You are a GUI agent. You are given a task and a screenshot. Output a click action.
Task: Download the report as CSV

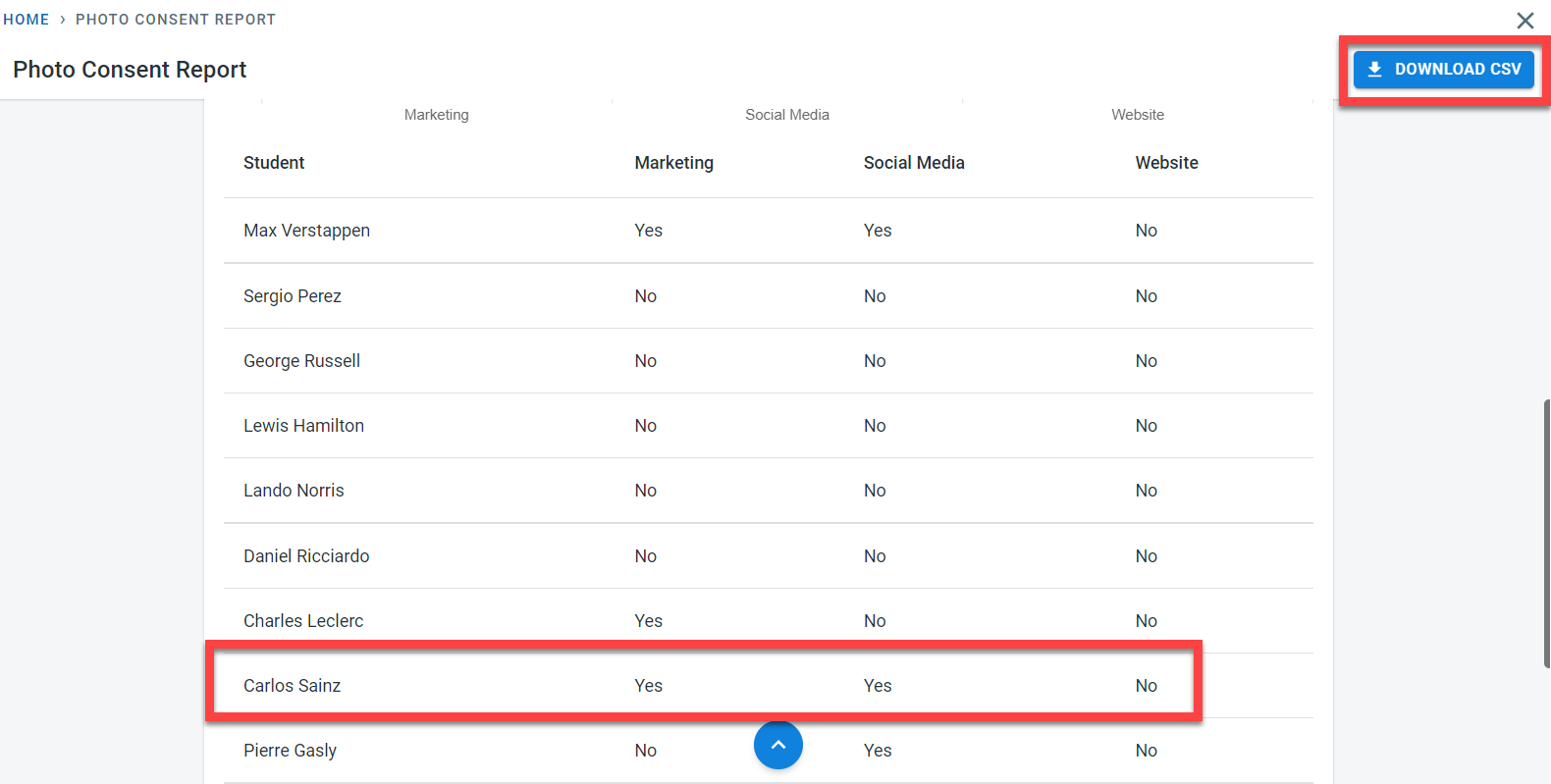coord(1443,70)
